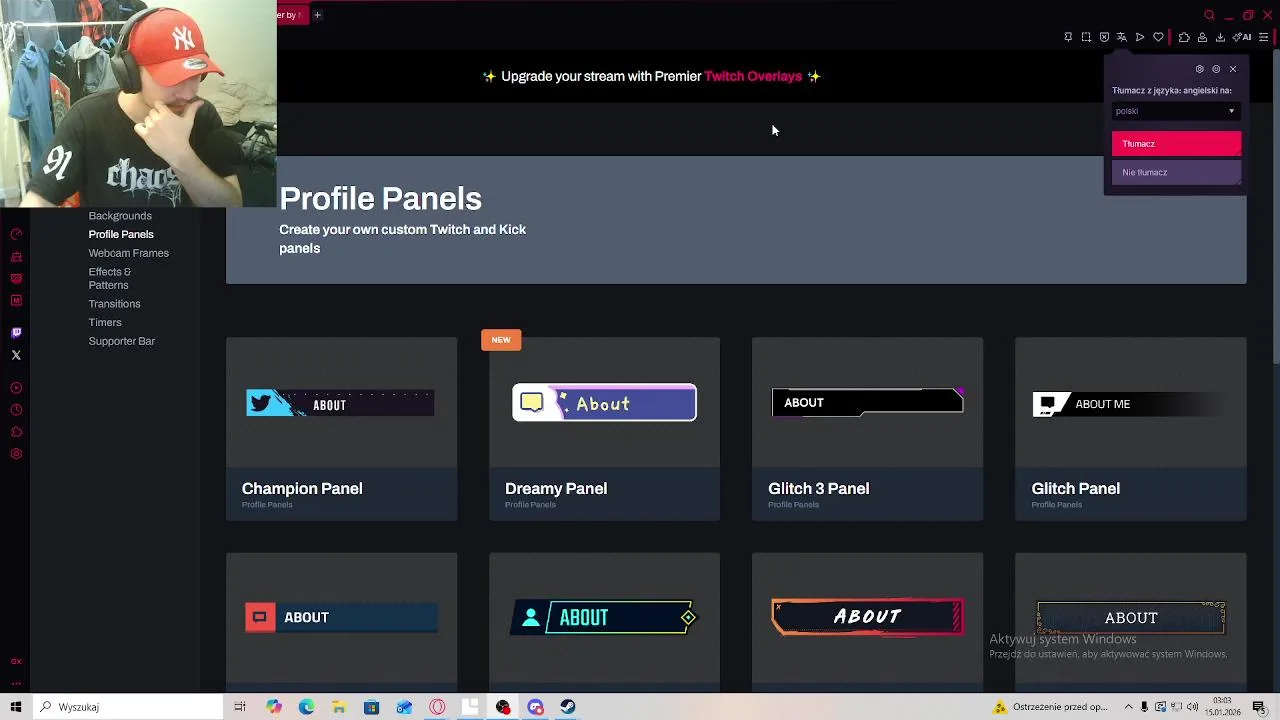
Task: Open the notification center icon
Action: tap(1259, 707)
